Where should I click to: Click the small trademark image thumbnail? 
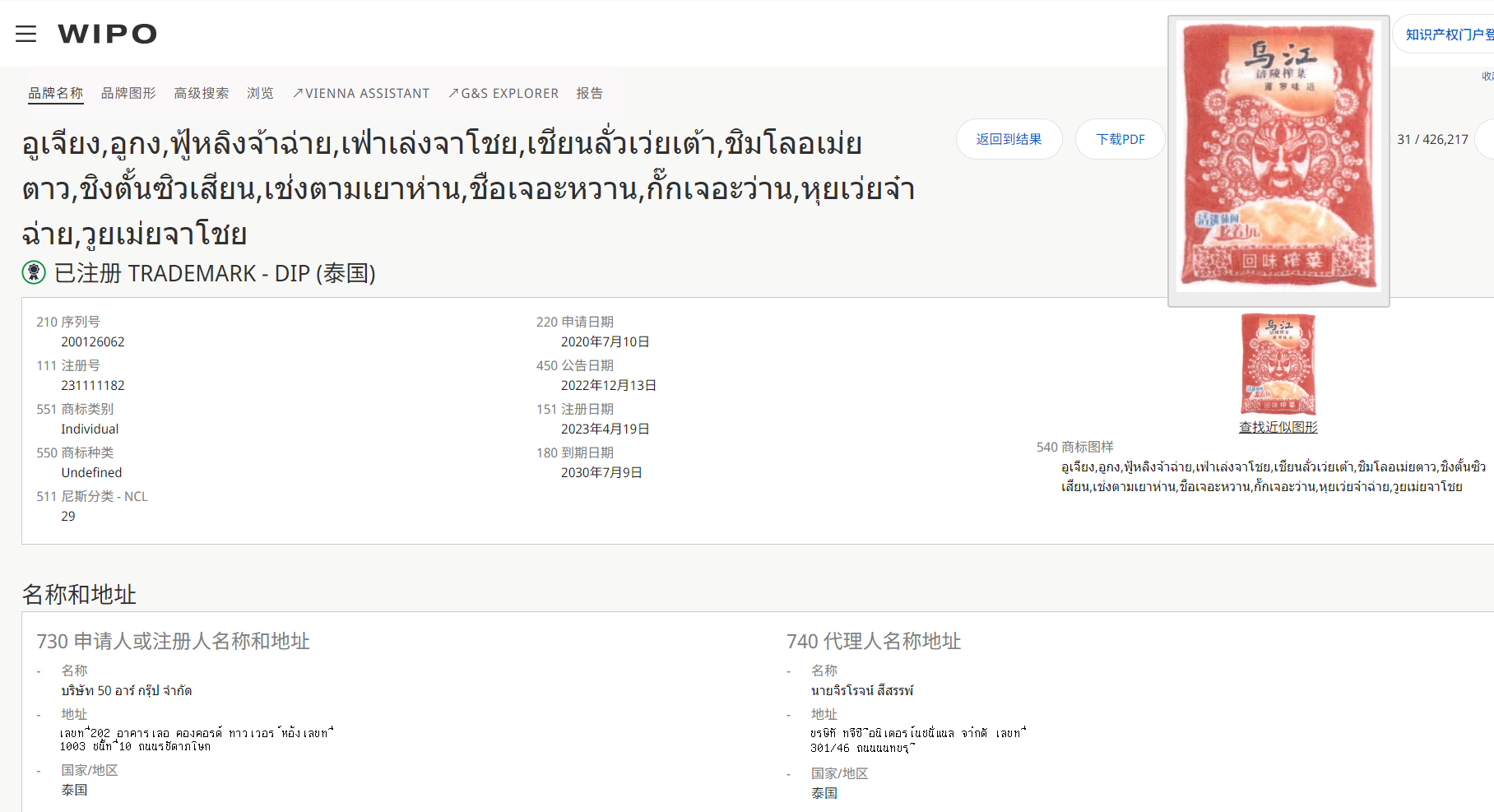tap(1278, 364)
